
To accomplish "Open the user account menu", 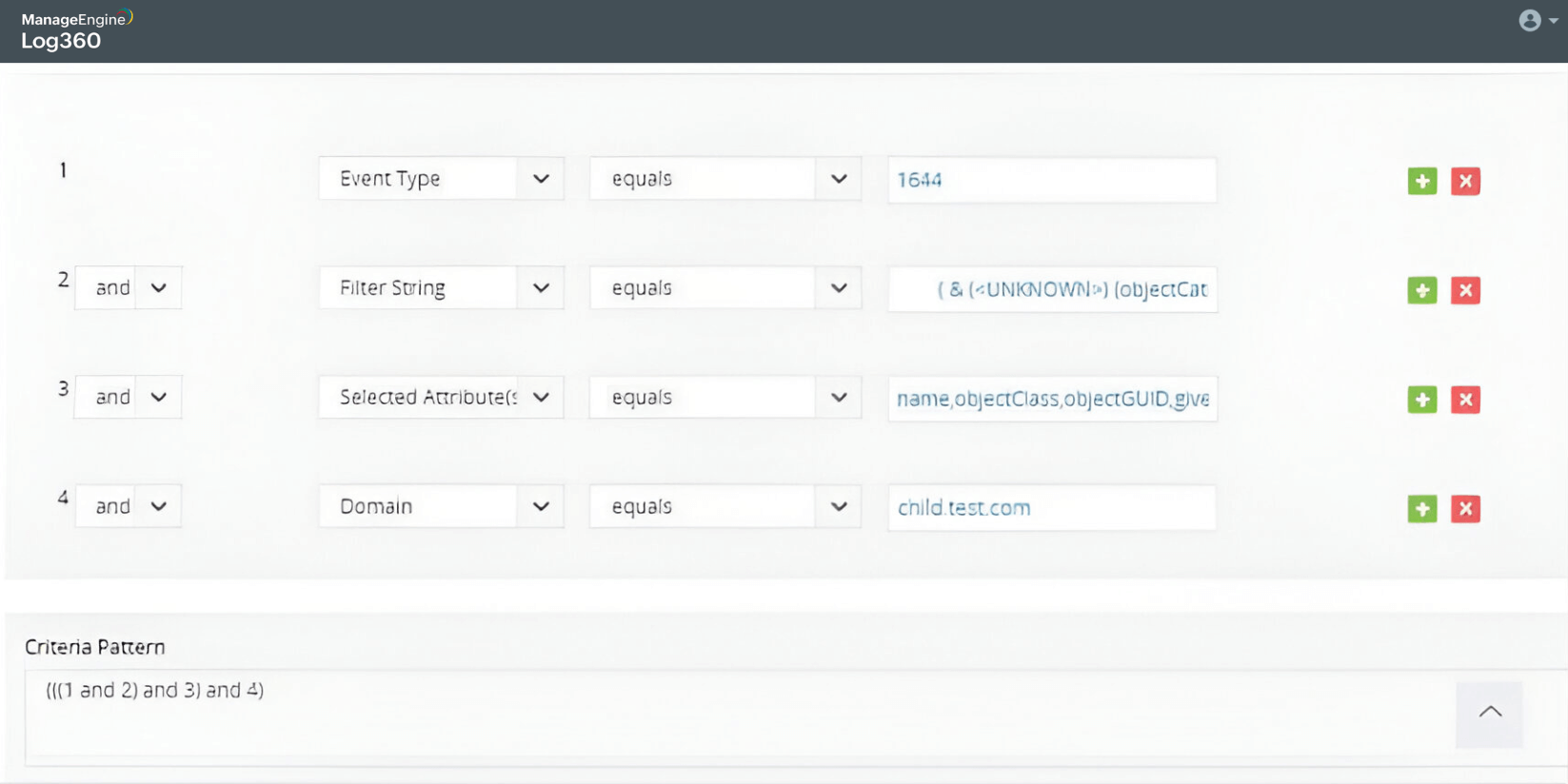I will 1537,20.
